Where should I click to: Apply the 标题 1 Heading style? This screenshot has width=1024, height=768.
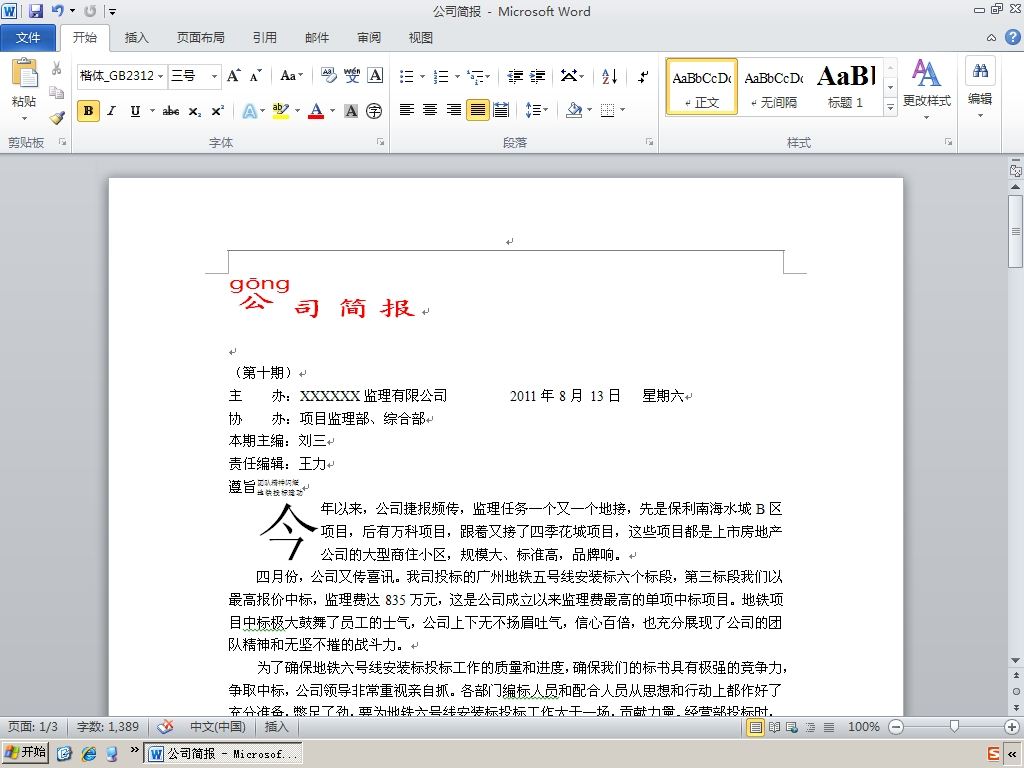[846, 86]
